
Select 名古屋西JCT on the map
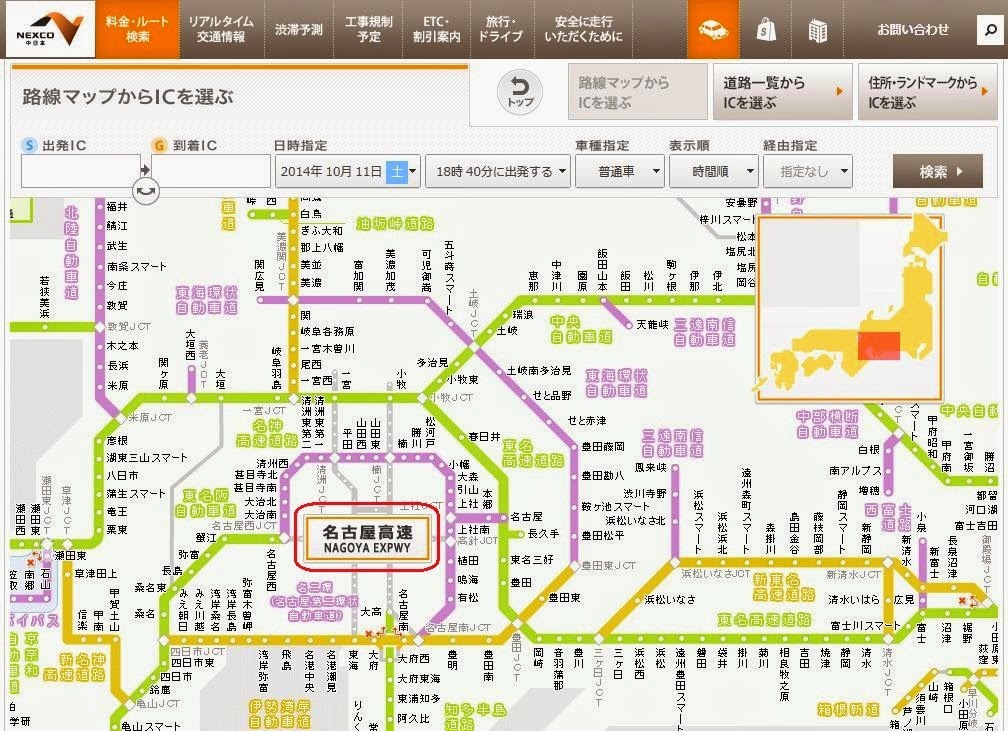(244, 525)
